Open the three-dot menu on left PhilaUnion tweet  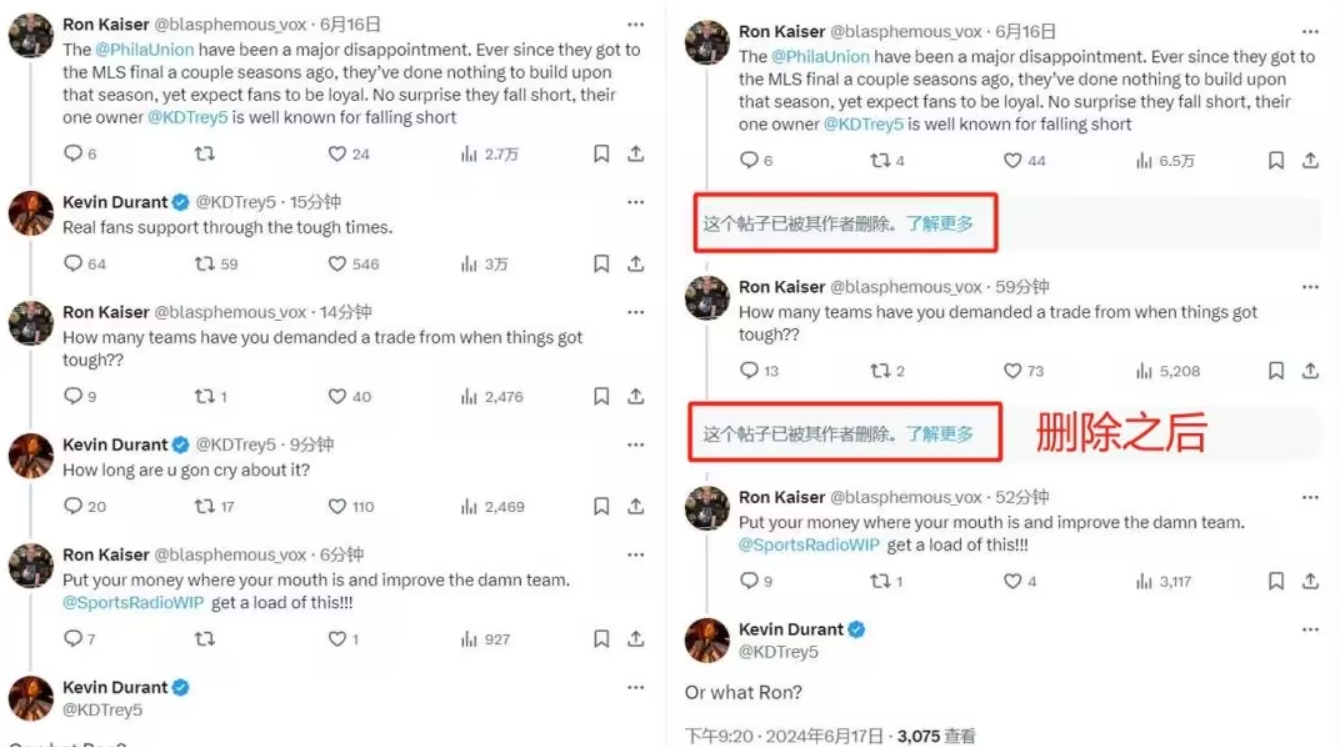tap(635, 24)
